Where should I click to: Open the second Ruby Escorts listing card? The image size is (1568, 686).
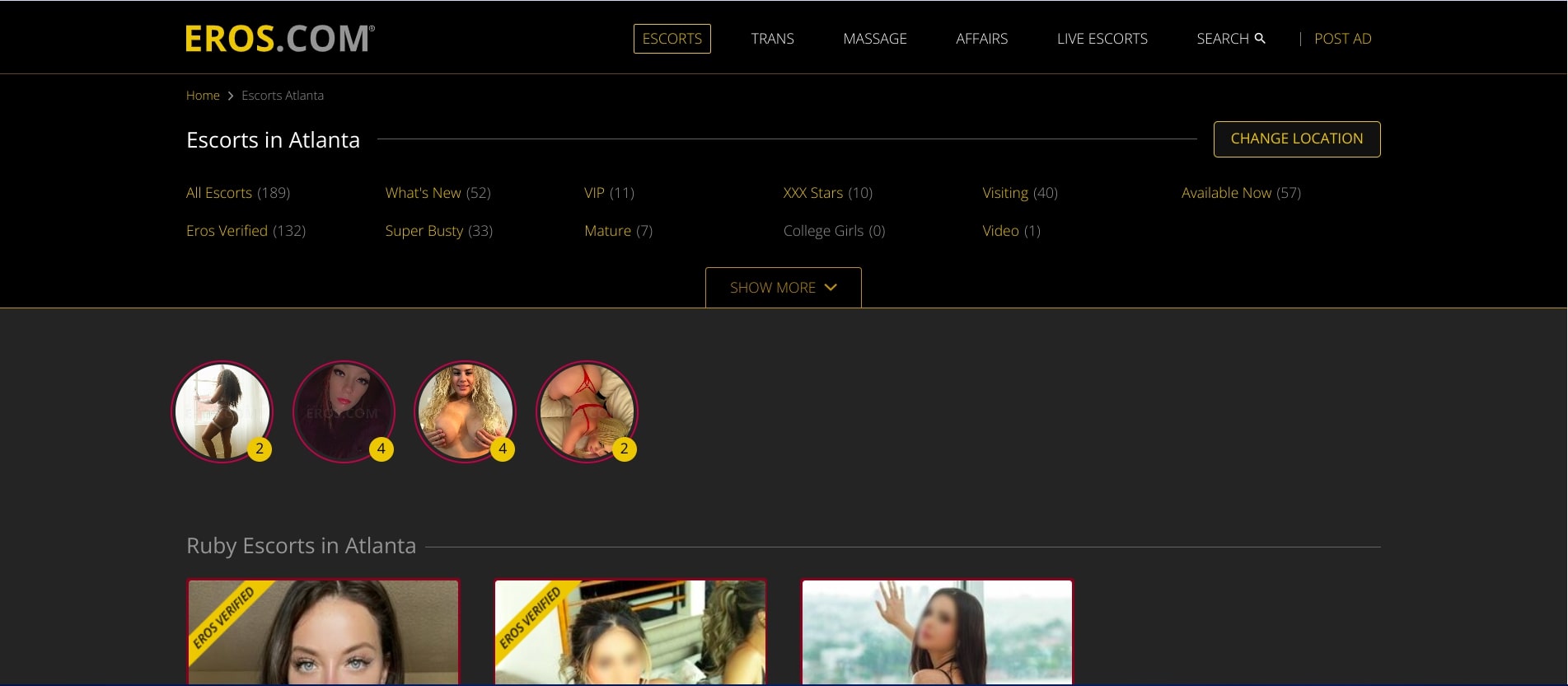coord(630,632)
